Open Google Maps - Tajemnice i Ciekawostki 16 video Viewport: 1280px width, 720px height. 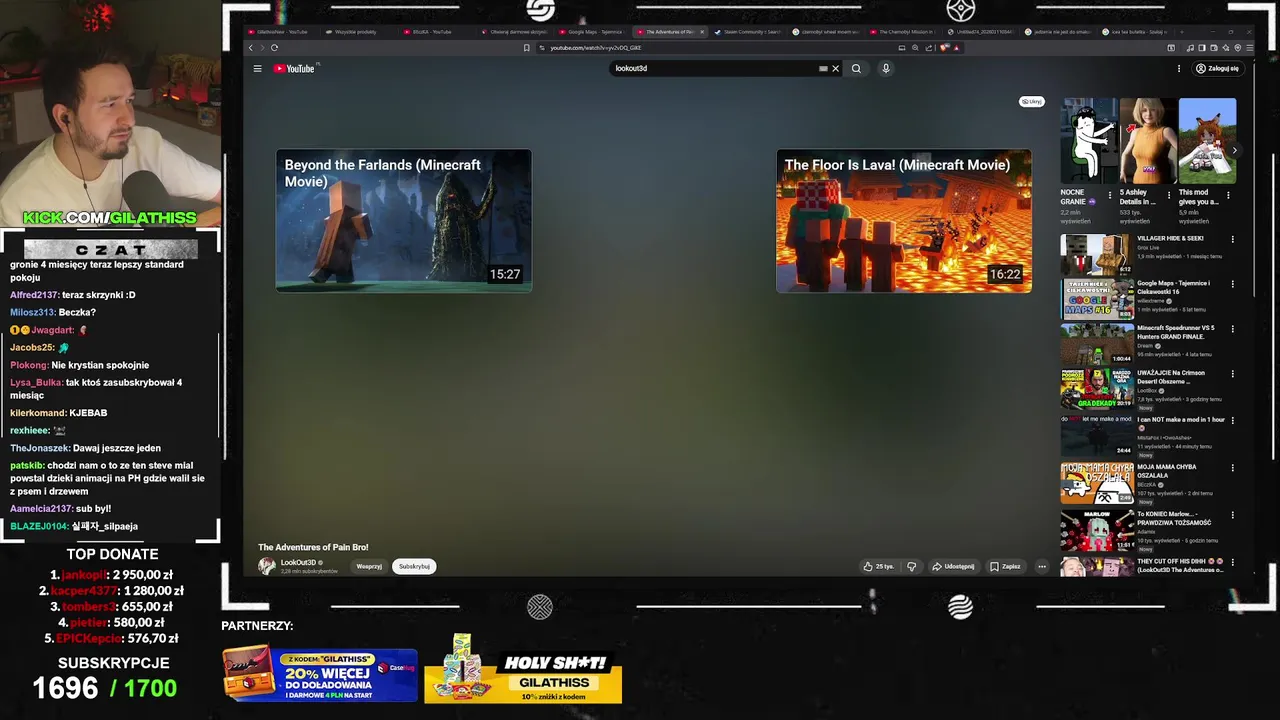click(x=1097, y=300)
